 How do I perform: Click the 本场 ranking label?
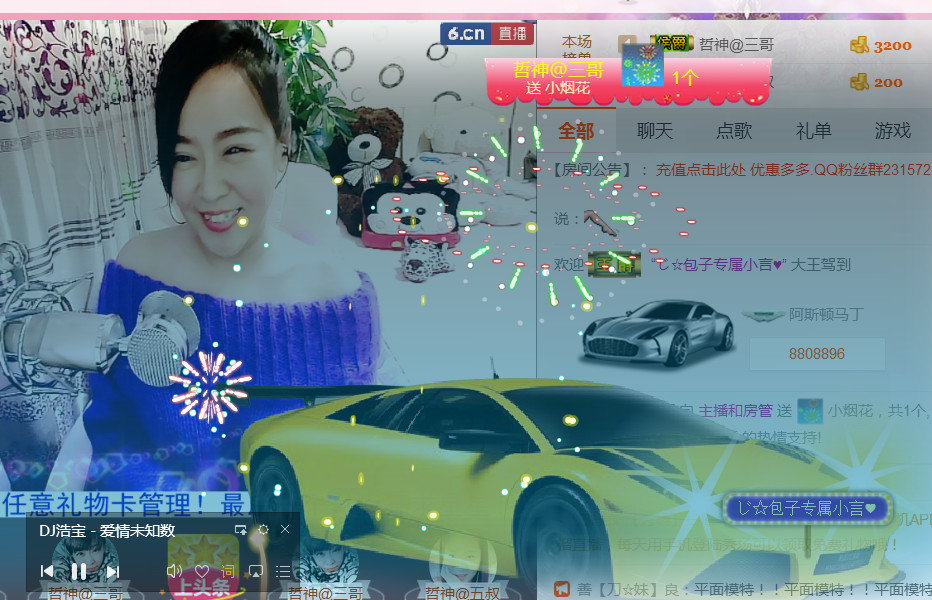pos(577,41)
